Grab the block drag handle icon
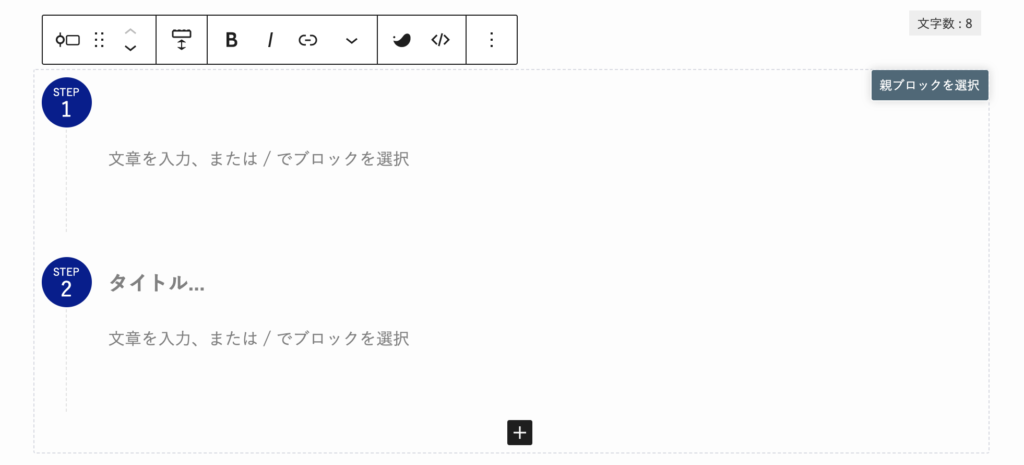1024x465 pixels. pos(99,40)
